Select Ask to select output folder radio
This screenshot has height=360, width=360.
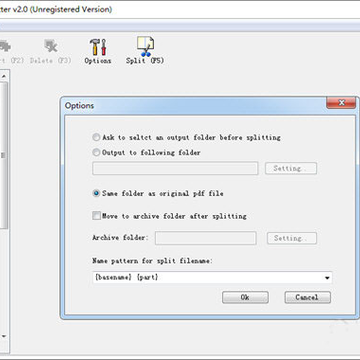(96, 137)
